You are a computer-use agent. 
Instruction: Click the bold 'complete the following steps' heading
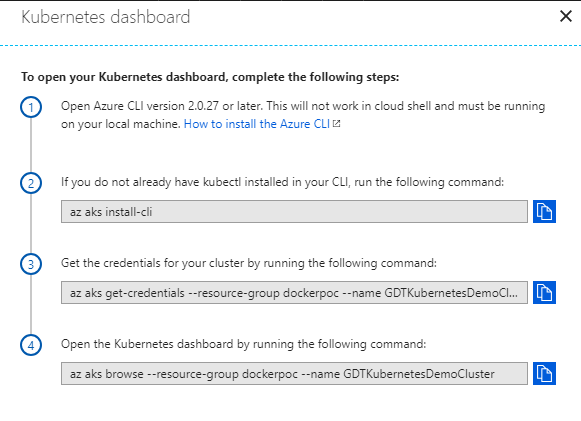(x=210, y=77)
